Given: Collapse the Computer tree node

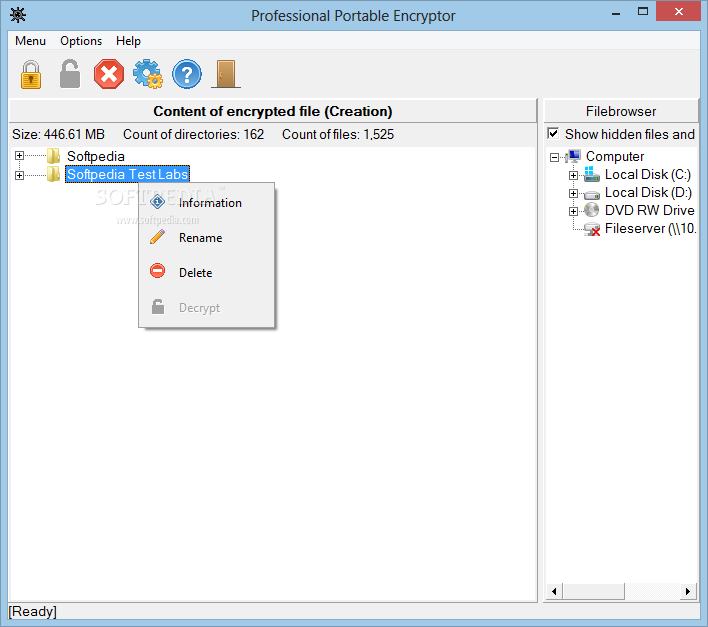Looking at the screenshot, I should tap(554, 157).
